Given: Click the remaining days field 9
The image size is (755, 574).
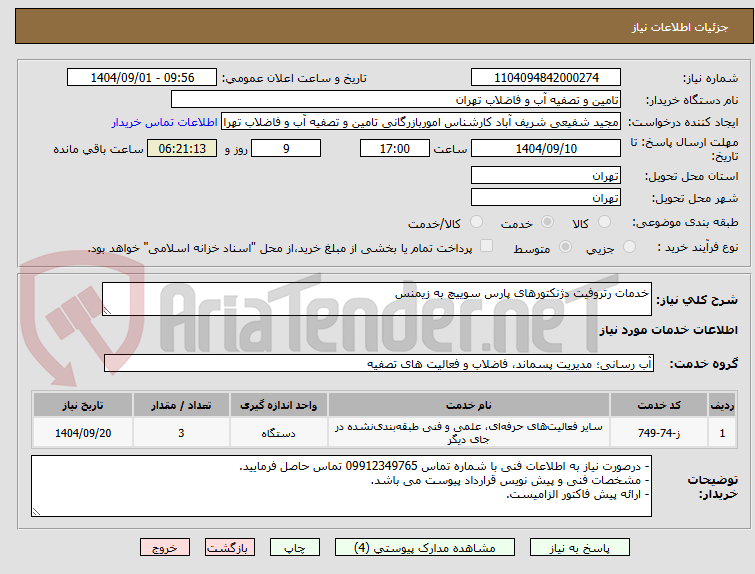Looking at the screenshot, I should pos(286,148).
